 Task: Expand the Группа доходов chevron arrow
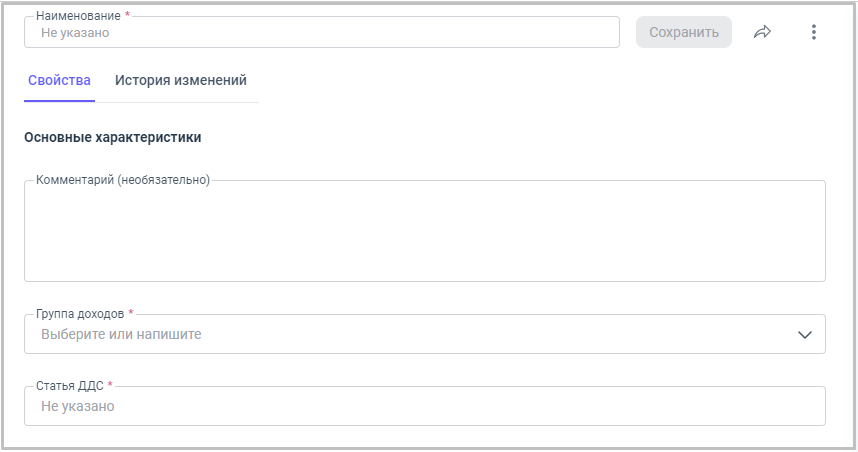806,335
